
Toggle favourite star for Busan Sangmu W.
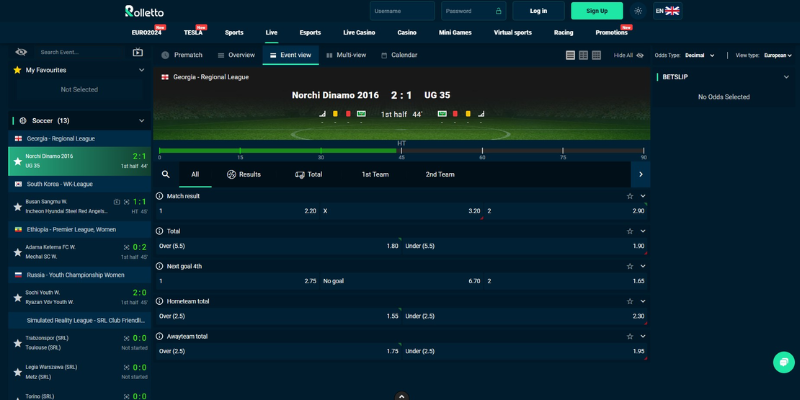[x=17, y=207]
